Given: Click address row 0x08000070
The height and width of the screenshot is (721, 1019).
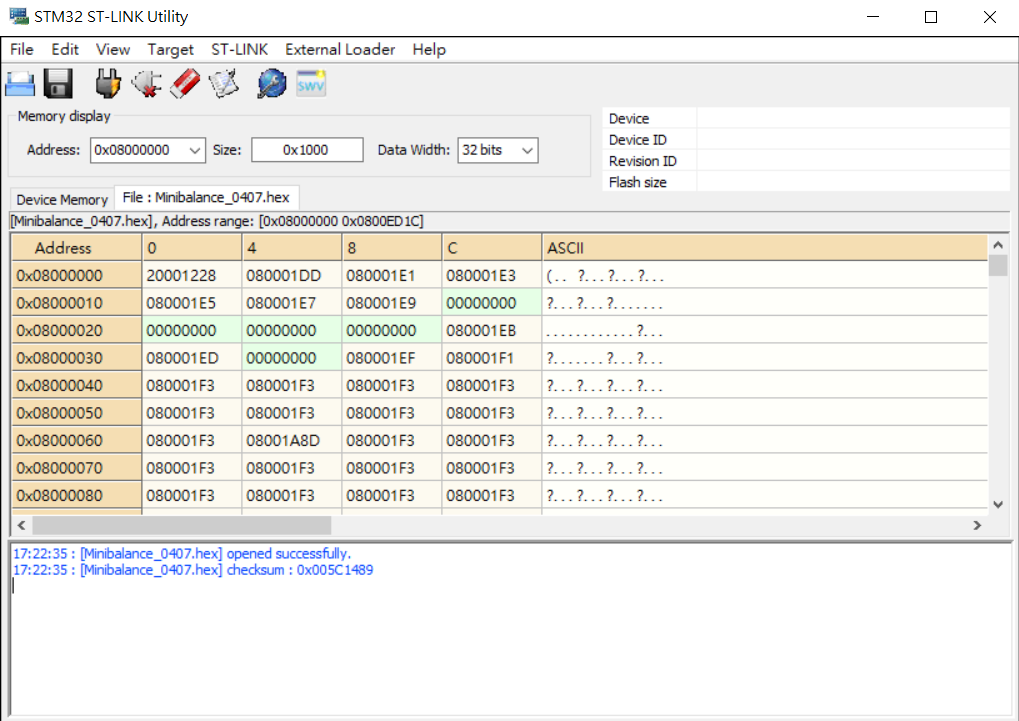Looking at the screenshot, I should click(x=77, y=468).
